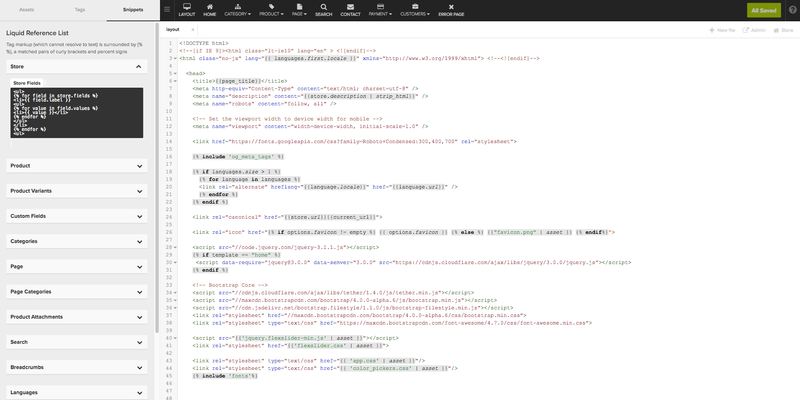Fold the code at line 3
The width and height of the screenshot is (800, 400).
176,59
